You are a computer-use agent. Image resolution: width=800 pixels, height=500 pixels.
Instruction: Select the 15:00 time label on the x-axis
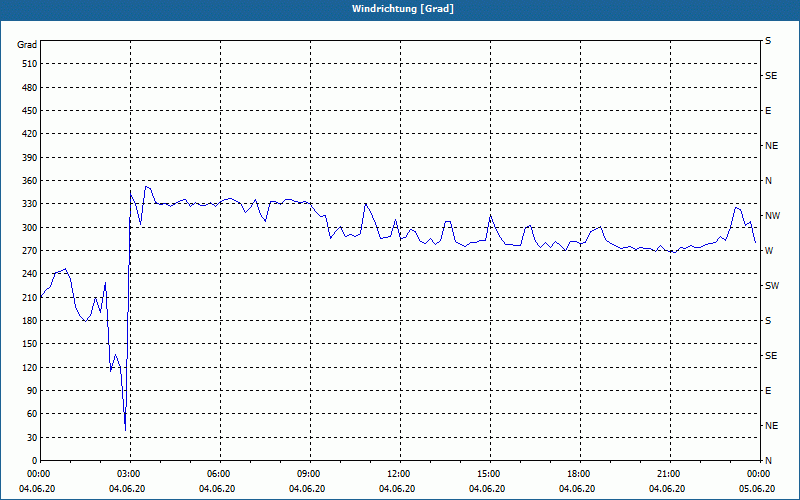pyautogui.click(x=489, y=473)
